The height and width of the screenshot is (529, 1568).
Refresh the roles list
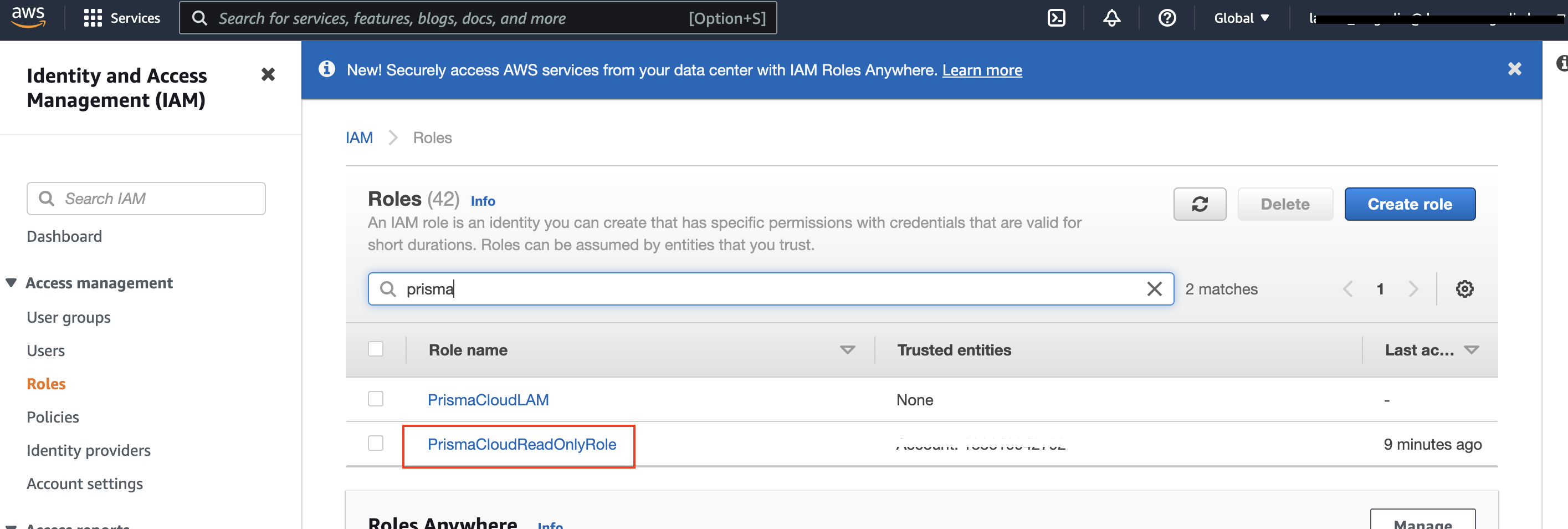(1199, 204)
